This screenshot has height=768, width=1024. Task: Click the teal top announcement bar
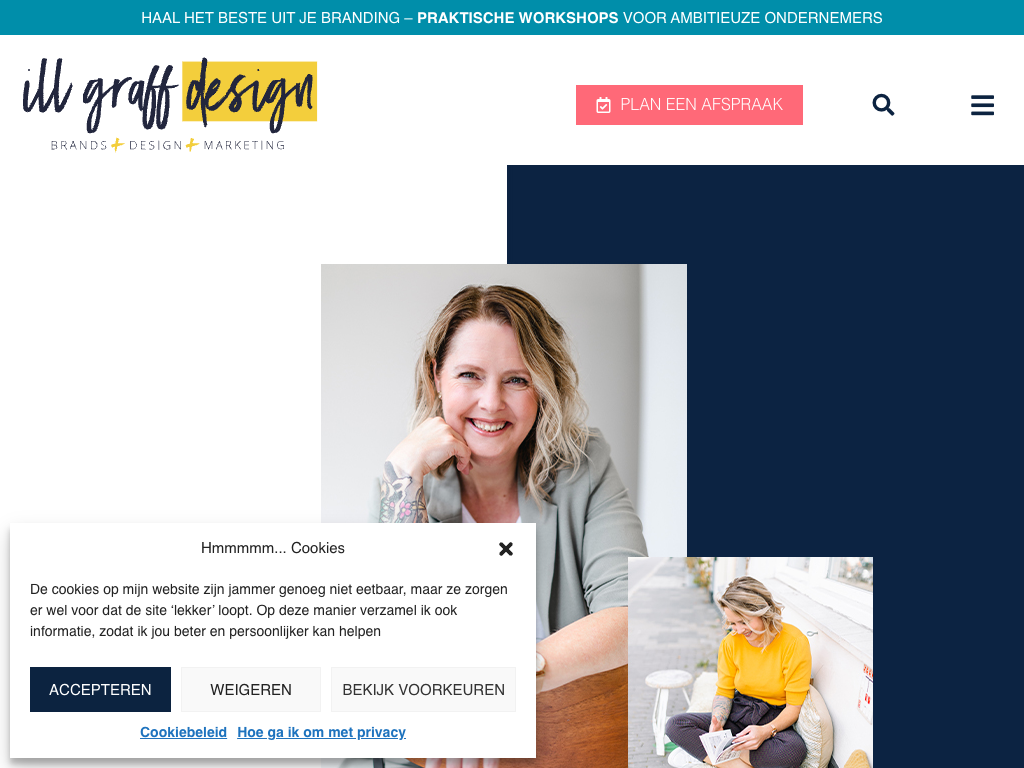tap(512, 18)
